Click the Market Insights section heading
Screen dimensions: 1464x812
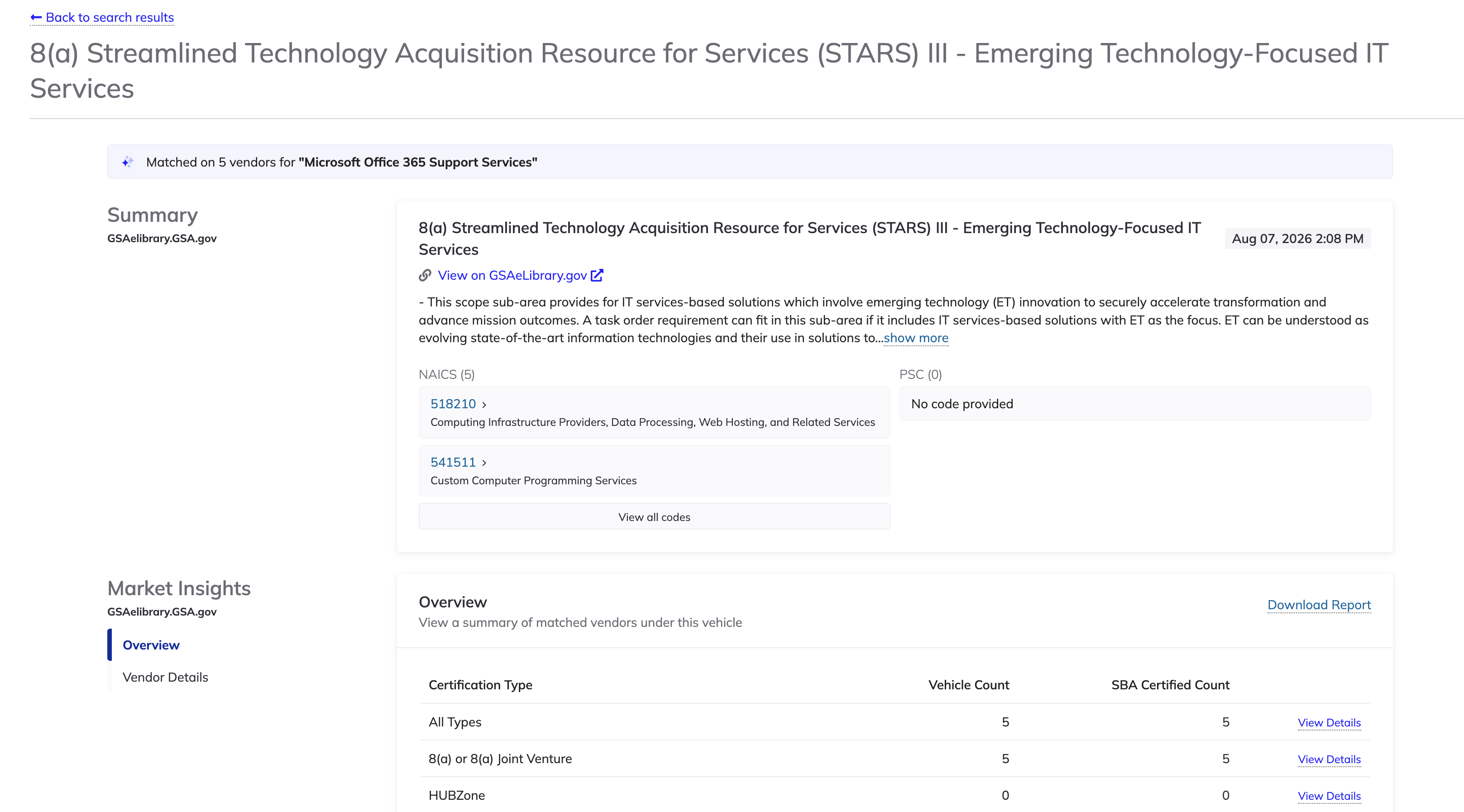179,589
